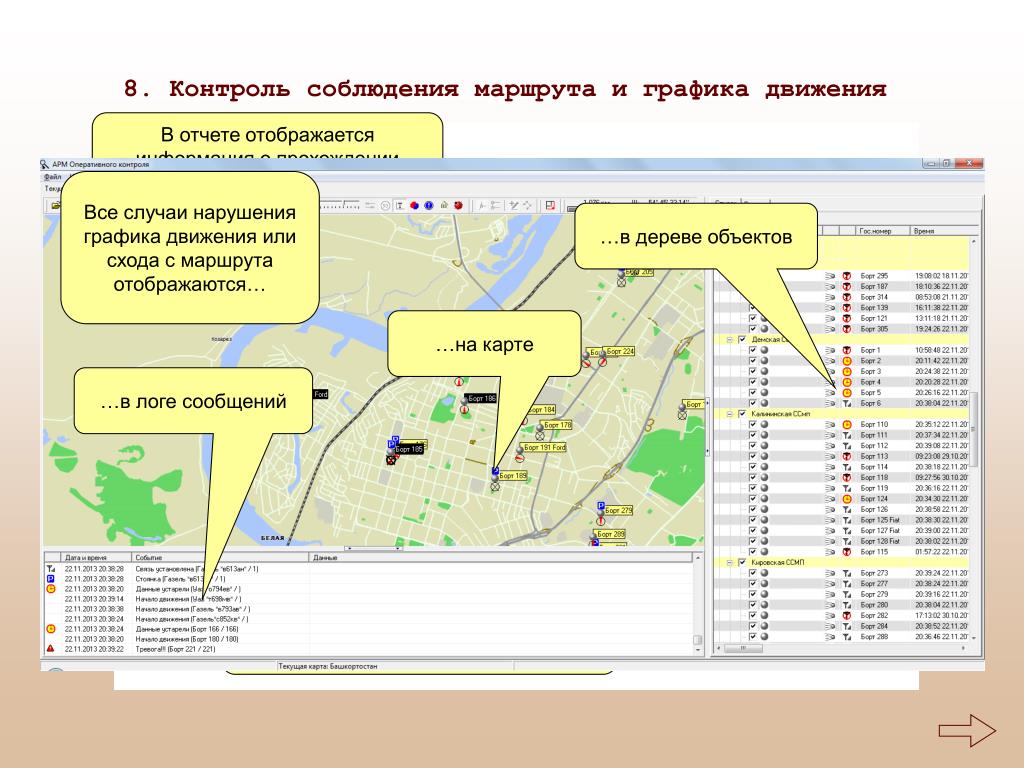Click the object tree vertical scrollbar thumb
The height and width of the screenshot is (768, 1024).
coord(973,429)
